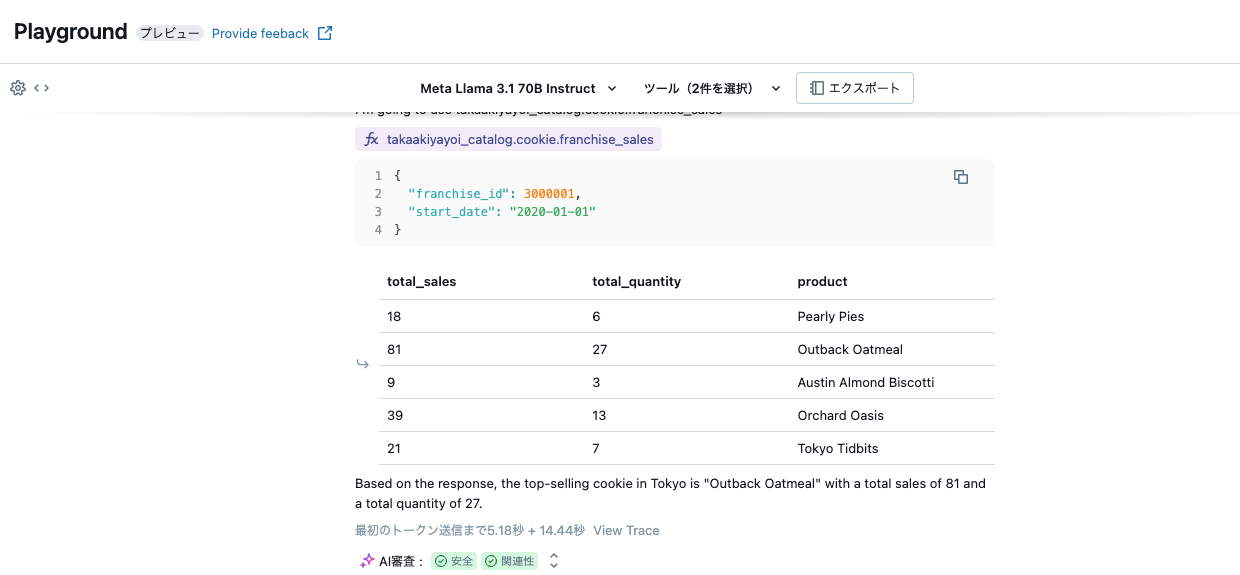This screenshot has height=575, width=1240.
Task: Click the tool result return arrow icon
Action: click(363, 364)
